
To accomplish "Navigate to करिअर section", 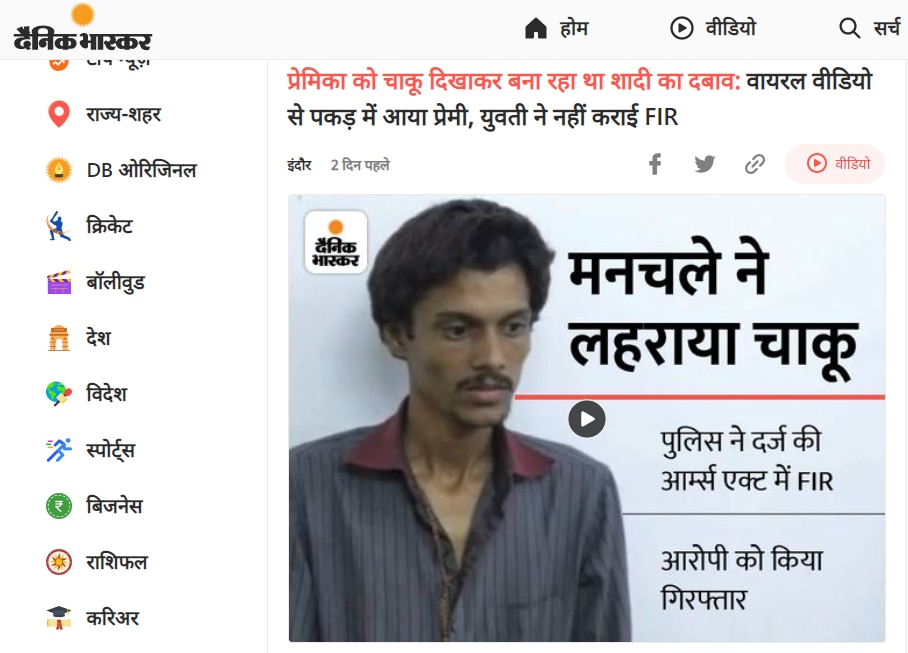I will (x=112, y=618).
